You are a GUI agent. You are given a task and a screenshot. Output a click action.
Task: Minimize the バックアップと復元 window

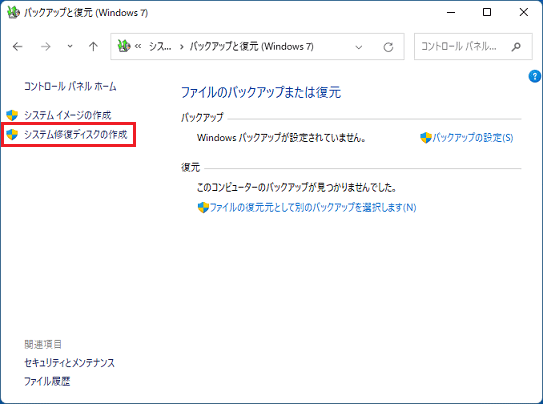point(451,12)
